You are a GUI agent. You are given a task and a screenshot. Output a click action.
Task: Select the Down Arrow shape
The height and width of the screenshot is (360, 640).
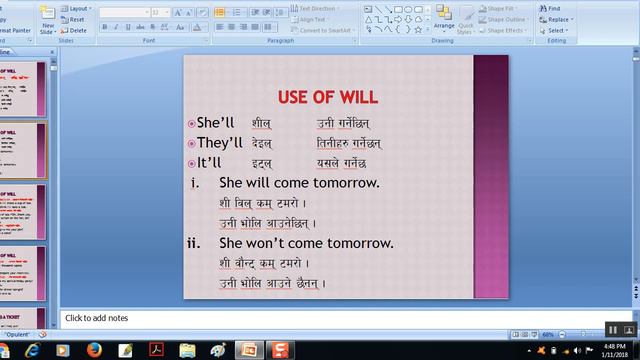pos(408,20)
